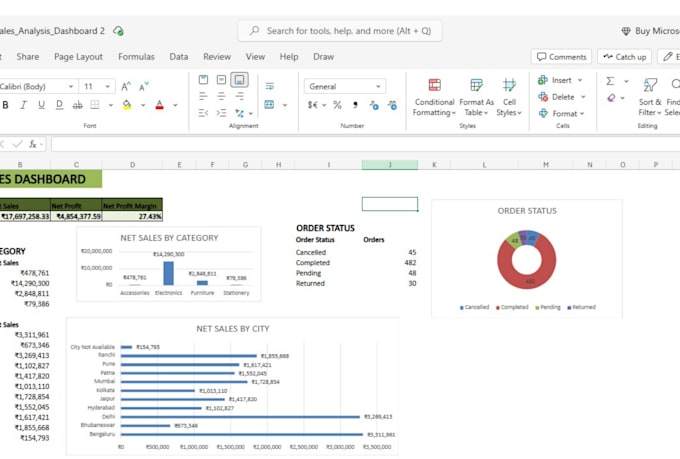Click Delete cells button
The image size is (680, 459).
tap(562, 97)
